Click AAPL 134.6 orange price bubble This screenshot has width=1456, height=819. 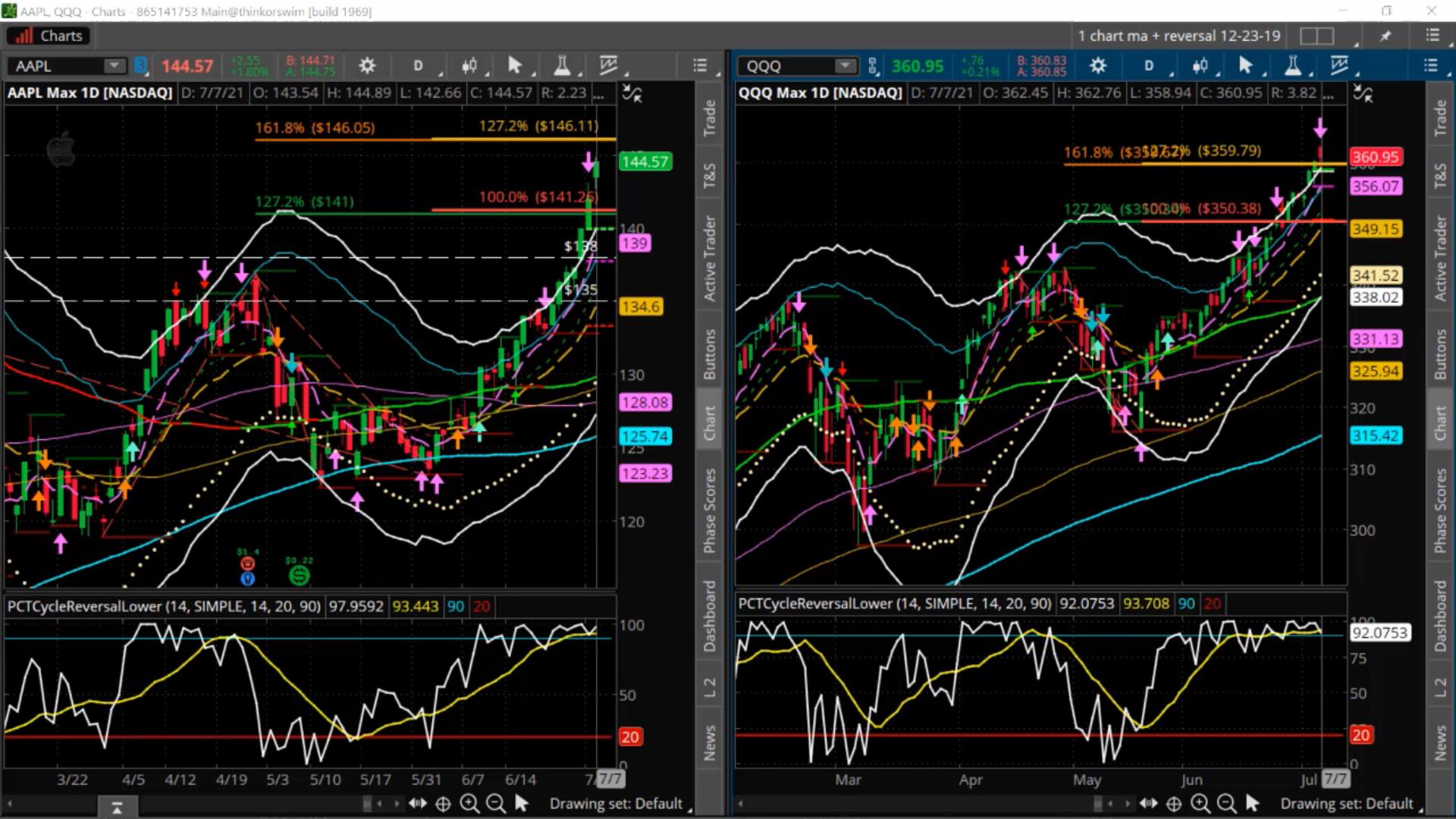[641, 306]
